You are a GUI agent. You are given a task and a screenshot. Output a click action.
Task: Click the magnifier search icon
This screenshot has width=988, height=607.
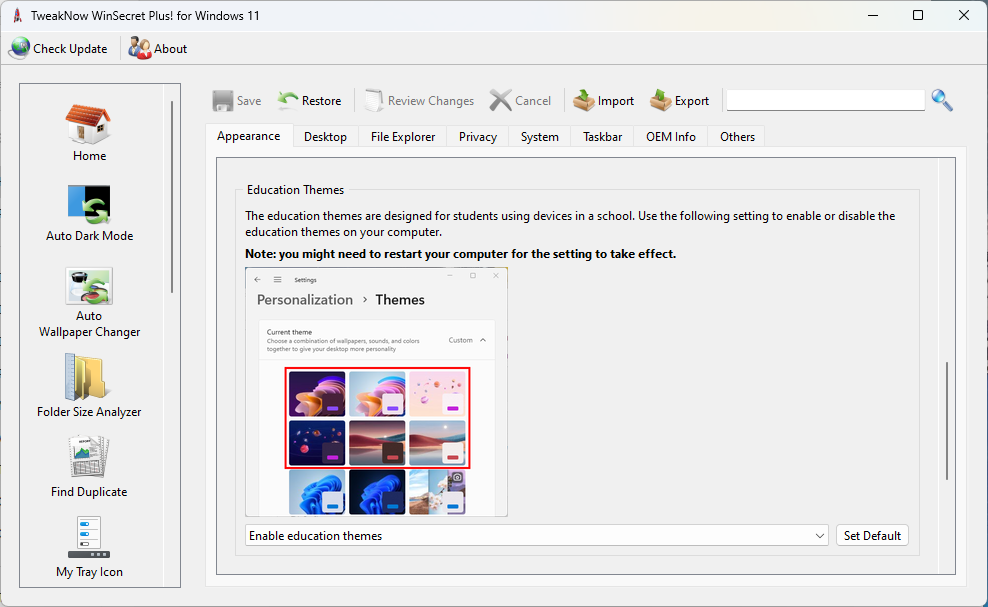942,100
